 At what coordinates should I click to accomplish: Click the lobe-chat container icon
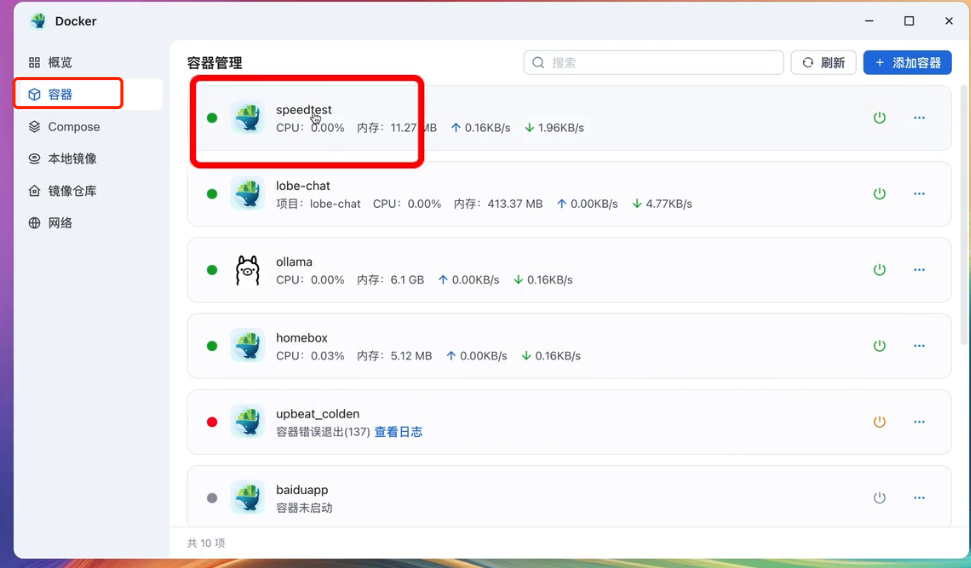[248, 194]
